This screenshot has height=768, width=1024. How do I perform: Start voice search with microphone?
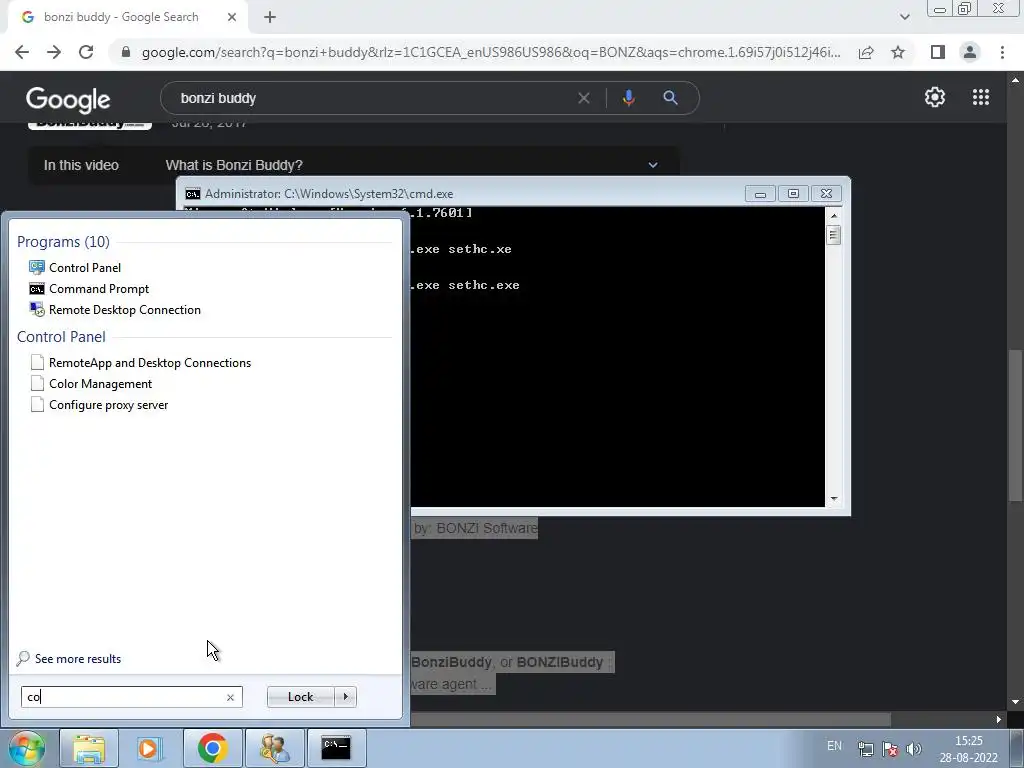628,98
